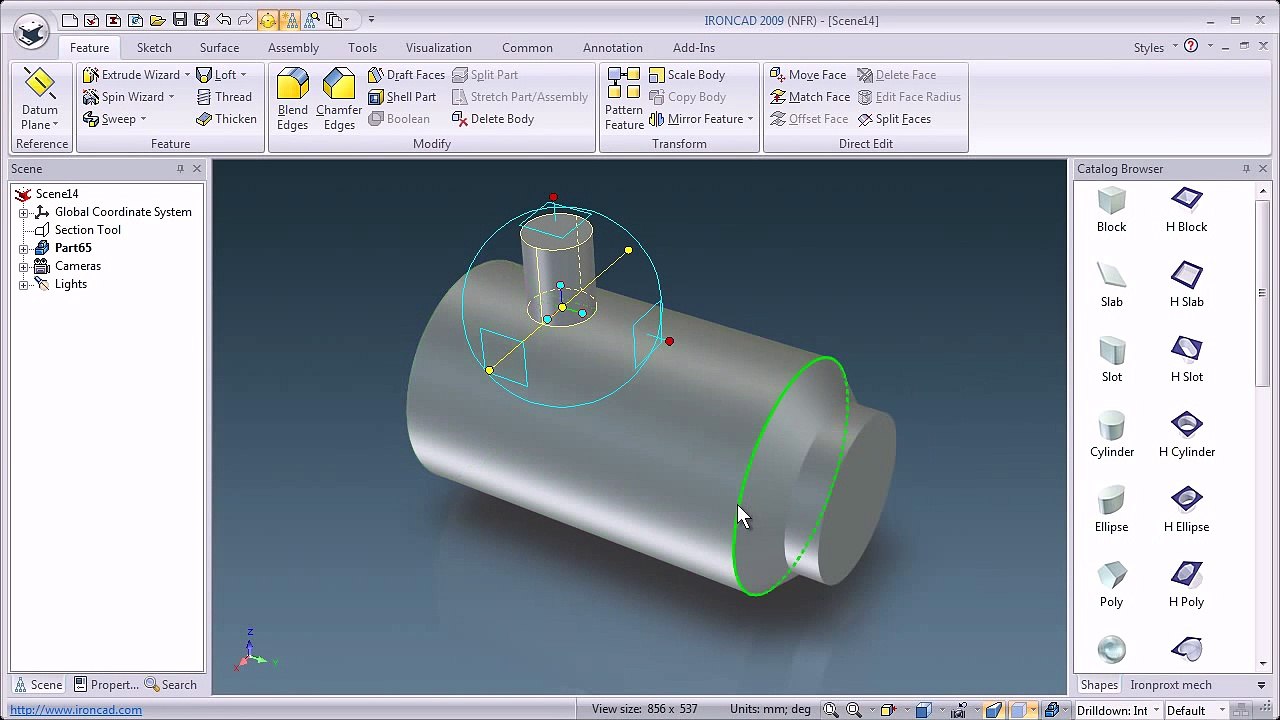Select the Slab catalog shape
This screenshot has height=720, width=1280.
coord(1111,285)
